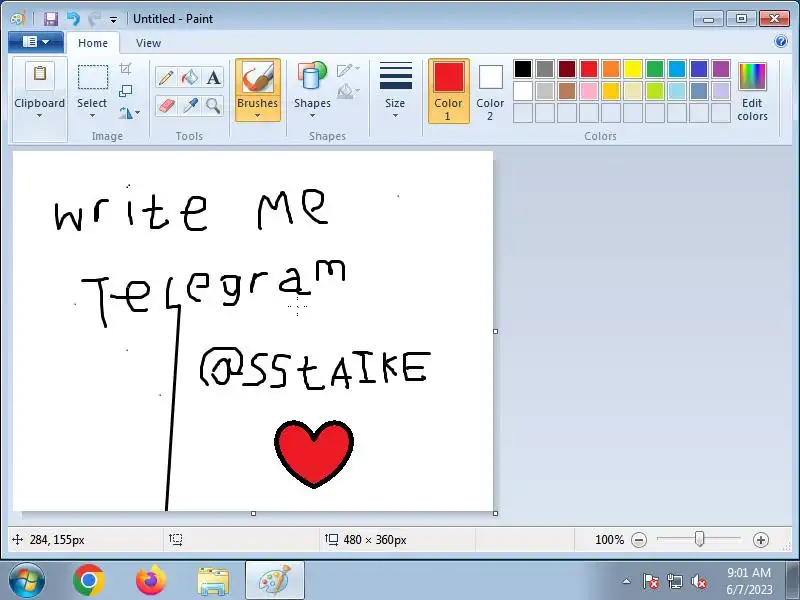Click the Redo arrow in title bar

pos(94,19)
